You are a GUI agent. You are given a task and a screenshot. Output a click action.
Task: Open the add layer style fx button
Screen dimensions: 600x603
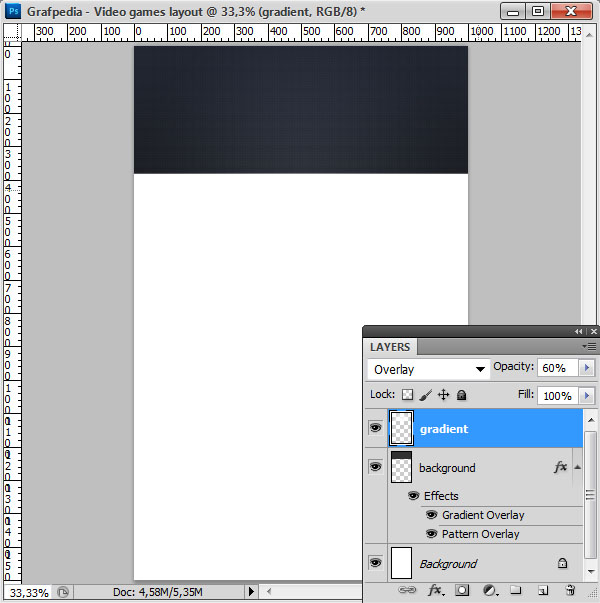[436, 590]
